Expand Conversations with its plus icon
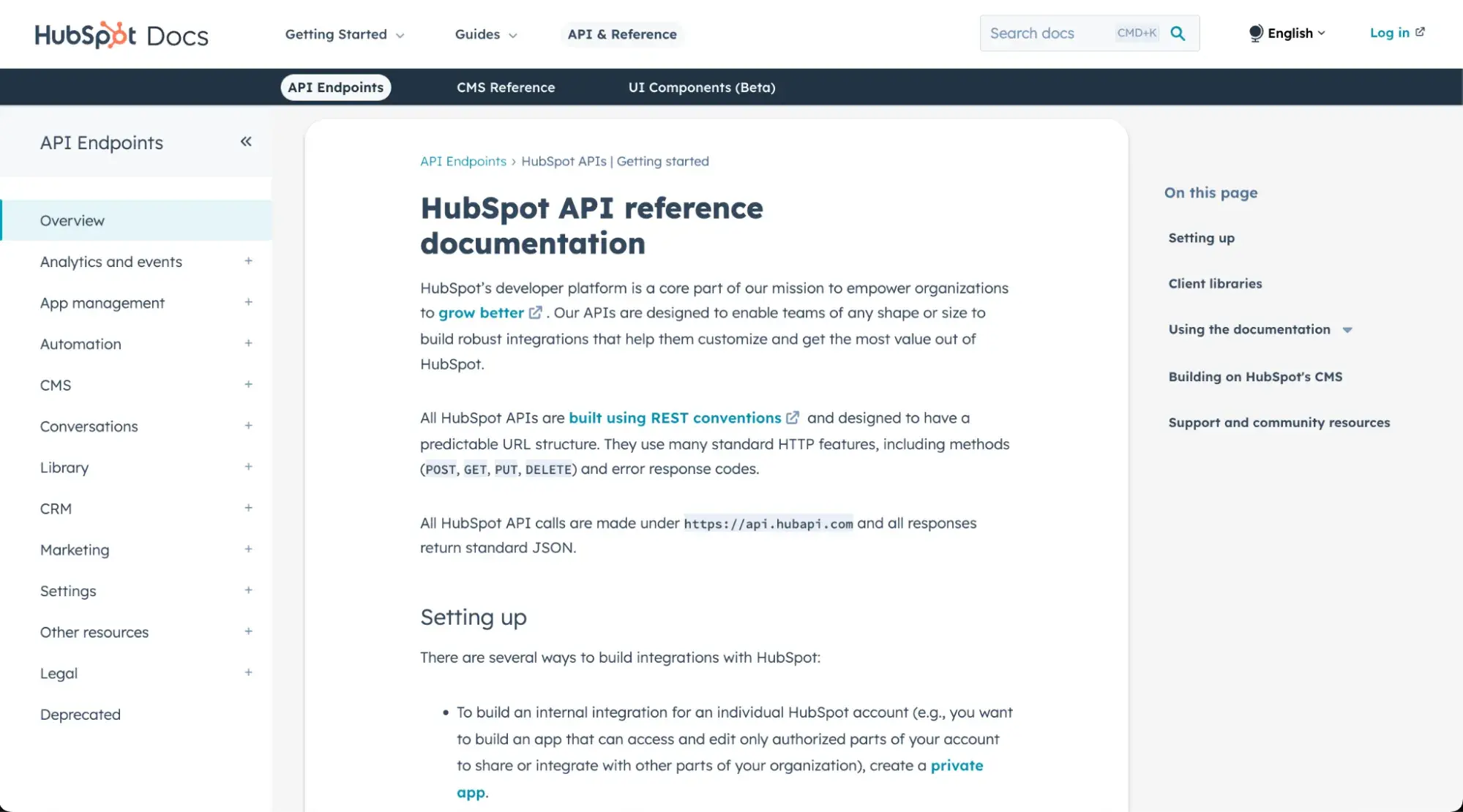 pos(249,426)
